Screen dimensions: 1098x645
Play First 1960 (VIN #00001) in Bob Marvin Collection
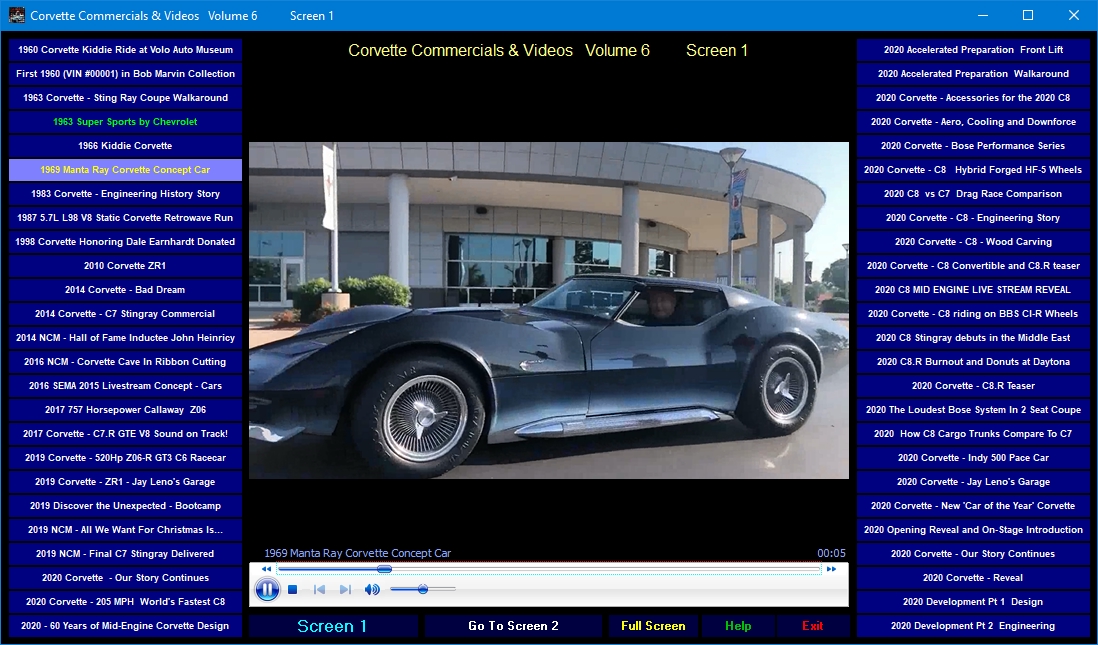coord(125,74)
